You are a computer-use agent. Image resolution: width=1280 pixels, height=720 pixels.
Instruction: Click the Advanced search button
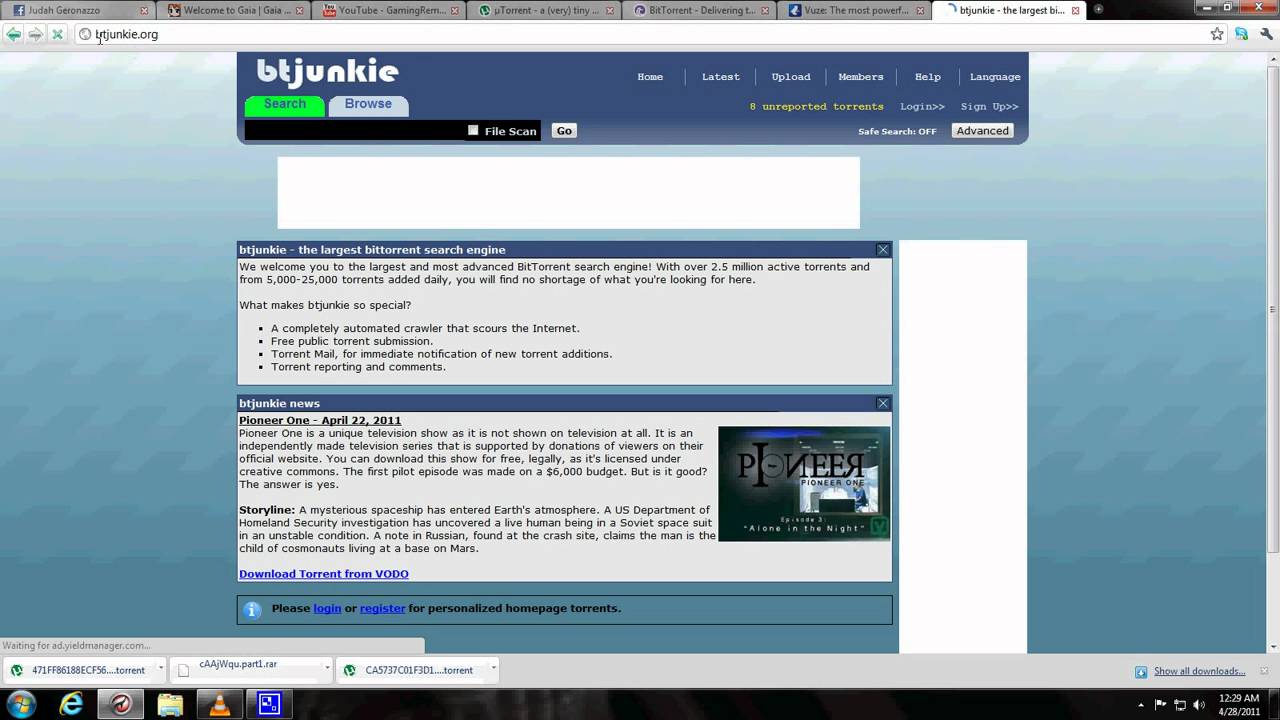(982, 131)
